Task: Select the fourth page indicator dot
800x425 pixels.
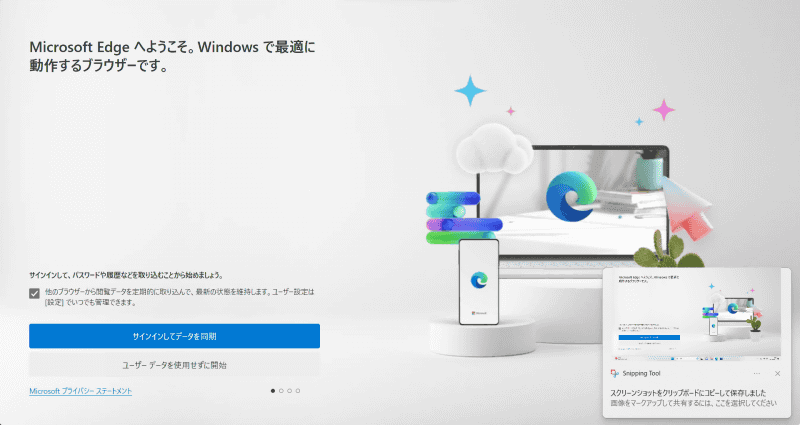Action: pyautogui.click(x=298, y=391)
